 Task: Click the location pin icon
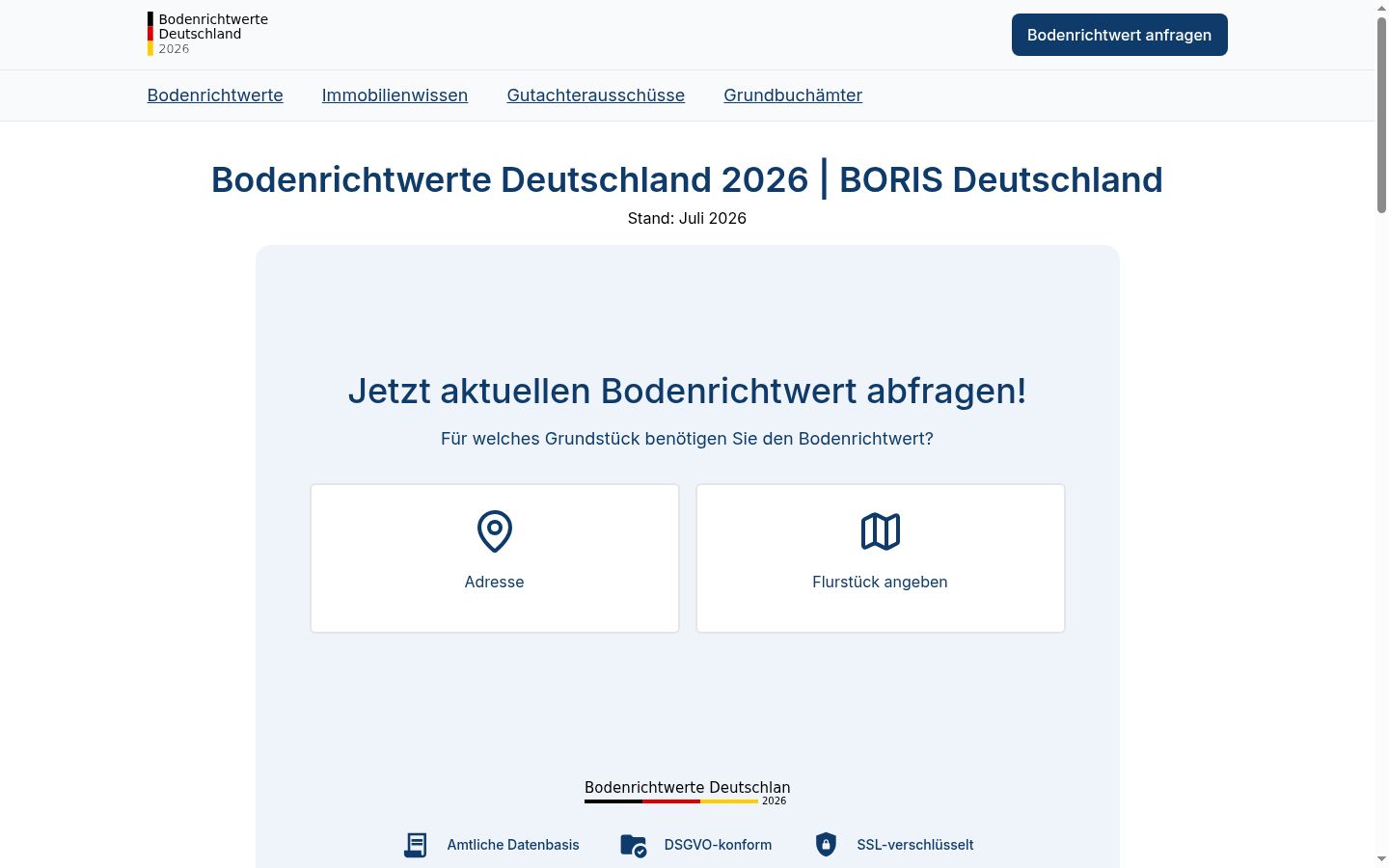[495, 531]
